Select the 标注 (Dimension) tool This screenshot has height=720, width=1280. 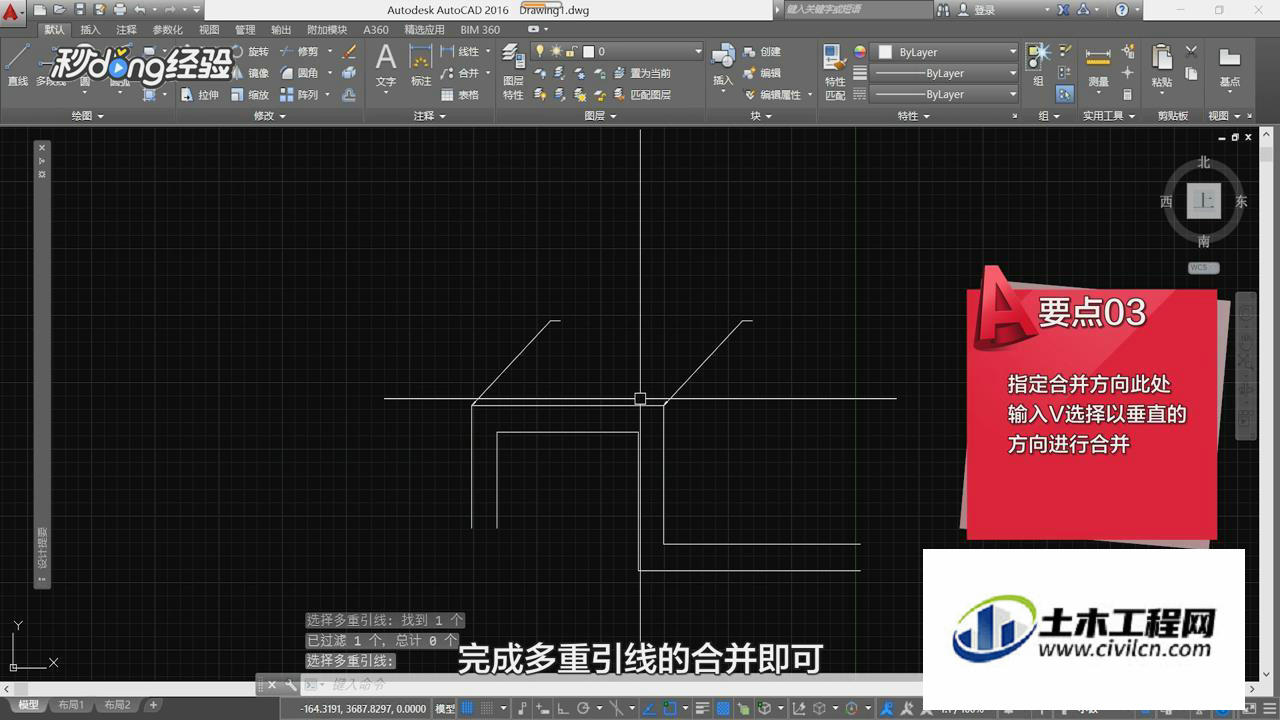tap(421, 66)
